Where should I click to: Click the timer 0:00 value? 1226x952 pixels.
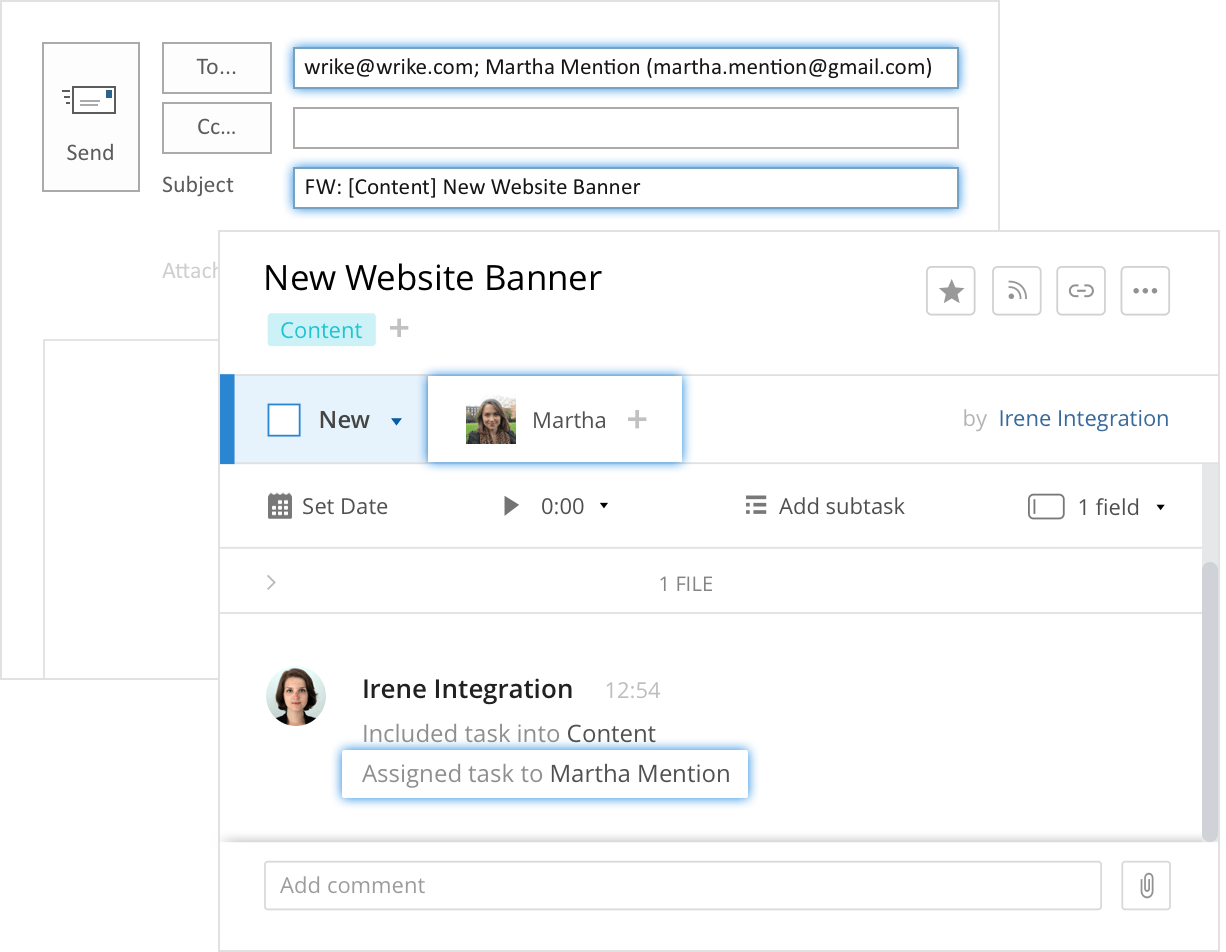point(563,507)
